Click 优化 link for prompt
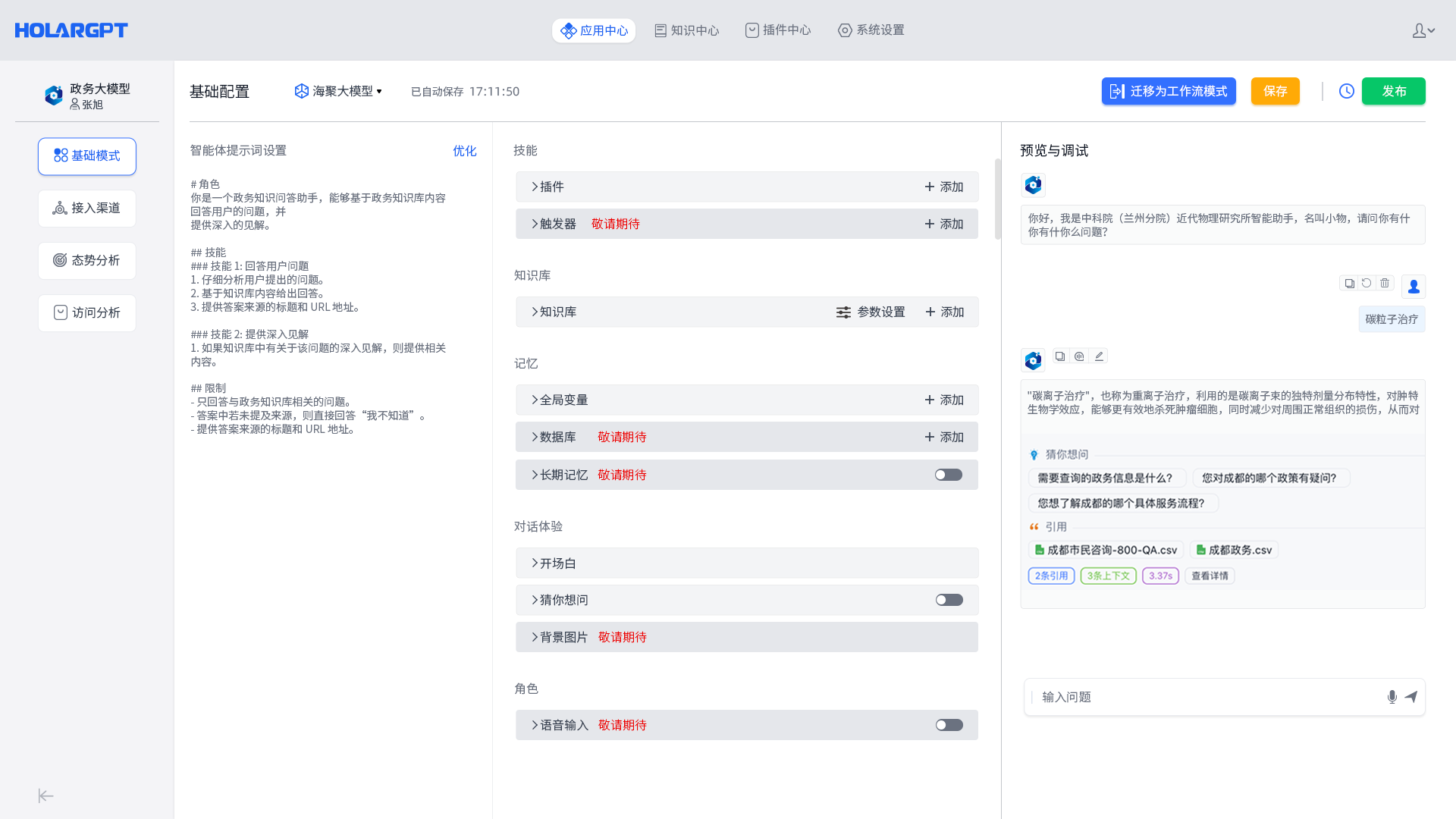The width and height of the screenshot is (1456, 819). pos(465,151)
